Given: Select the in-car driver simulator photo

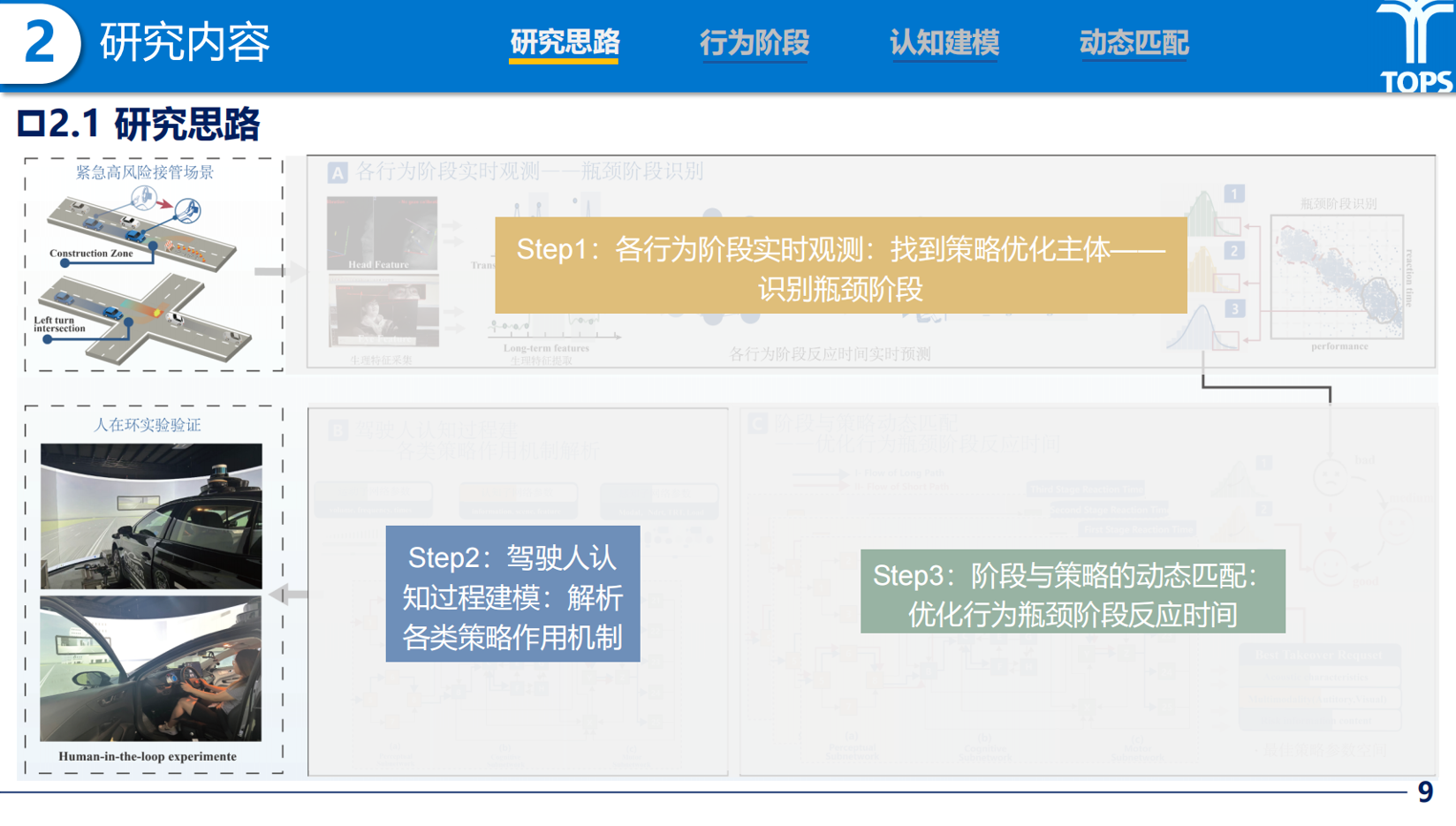Looking at the screenshot, I should (x=151, y=669).
